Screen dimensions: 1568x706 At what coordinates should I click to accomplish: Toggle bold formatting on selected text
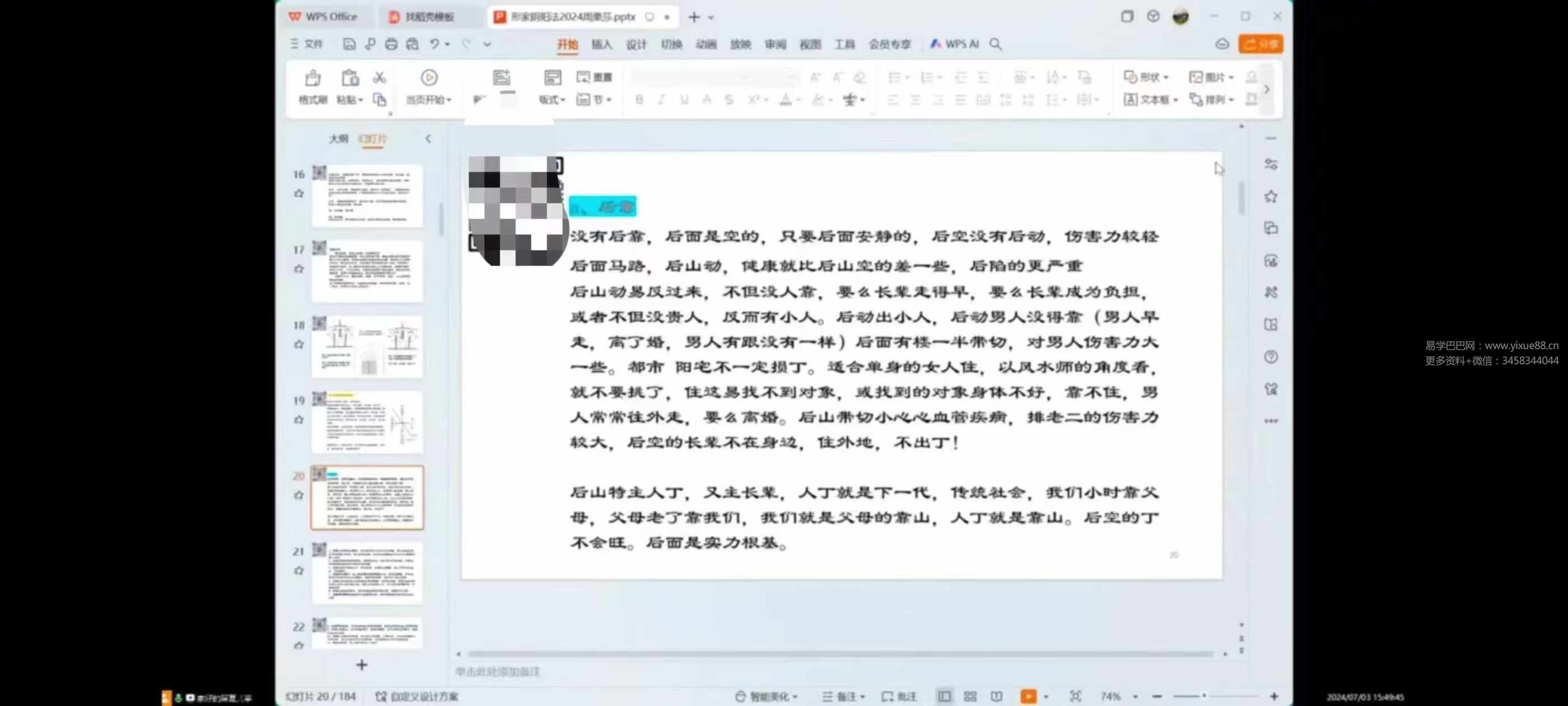click(638, 99)
